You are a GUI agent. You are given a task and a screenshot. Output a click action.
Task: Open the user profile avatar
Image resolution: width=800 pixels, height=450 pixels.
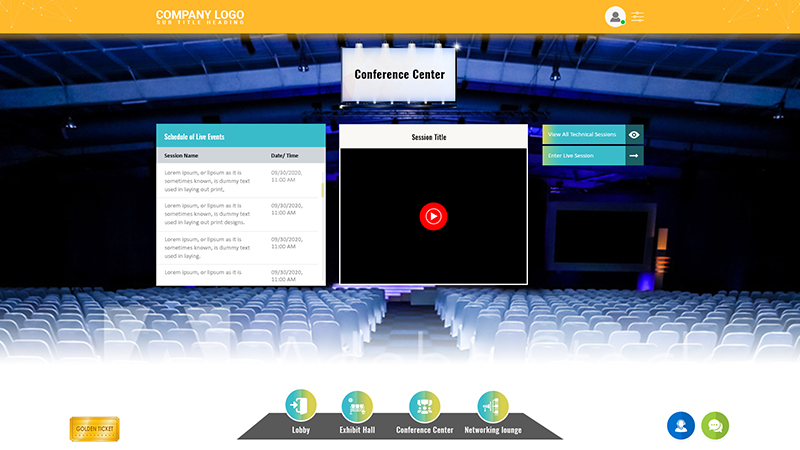coord(614,16)
